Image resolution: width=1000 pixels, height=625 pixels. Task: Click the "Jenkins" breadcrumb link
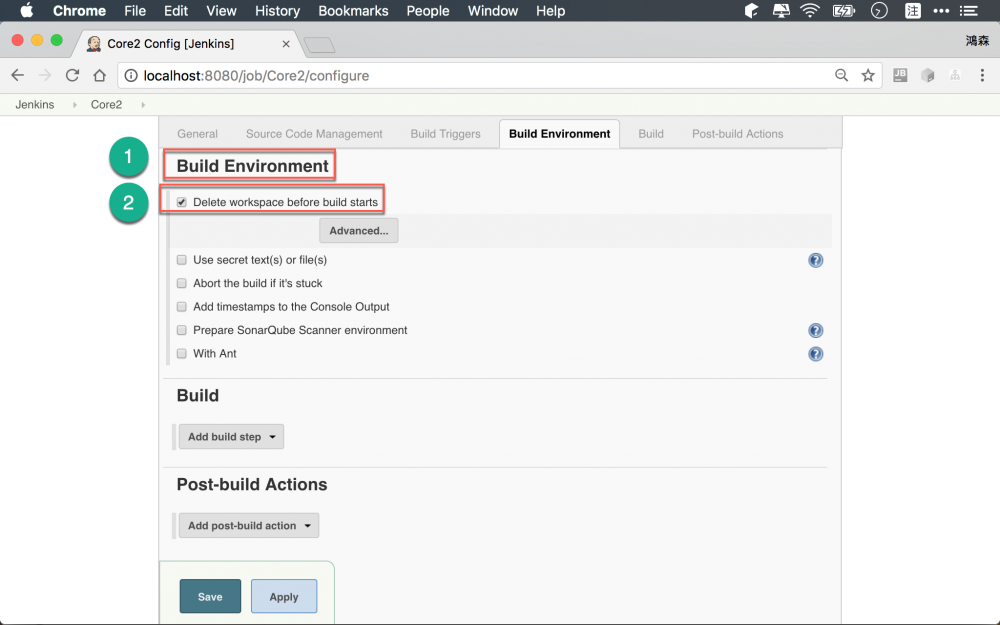(34, 104)
